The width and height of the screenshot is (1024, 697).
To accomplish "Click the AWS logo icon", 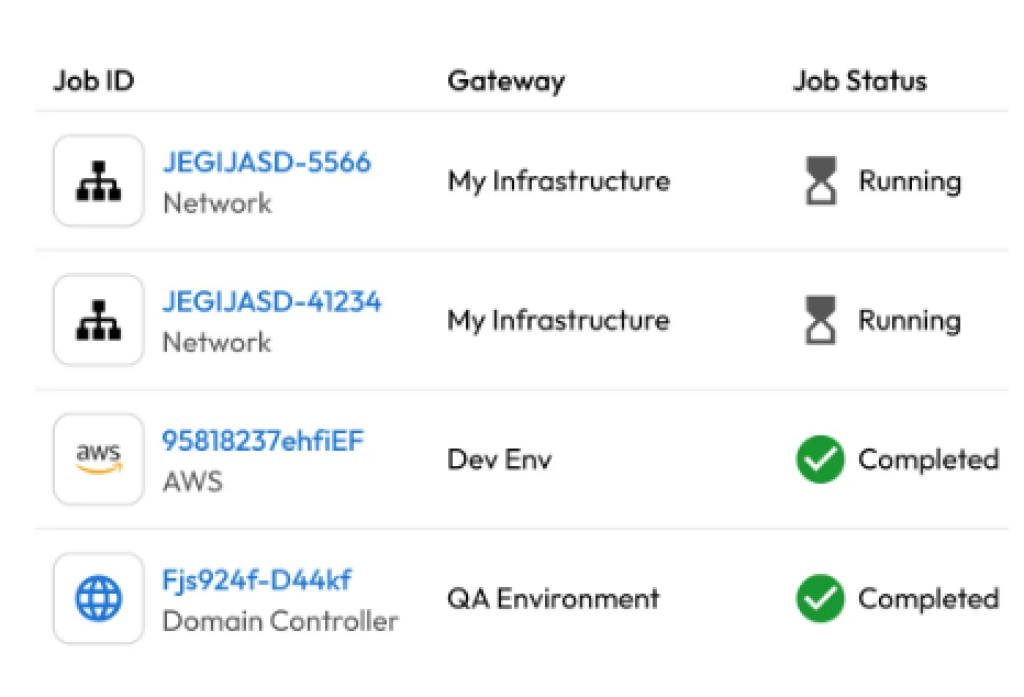I will tap(98, 459).
